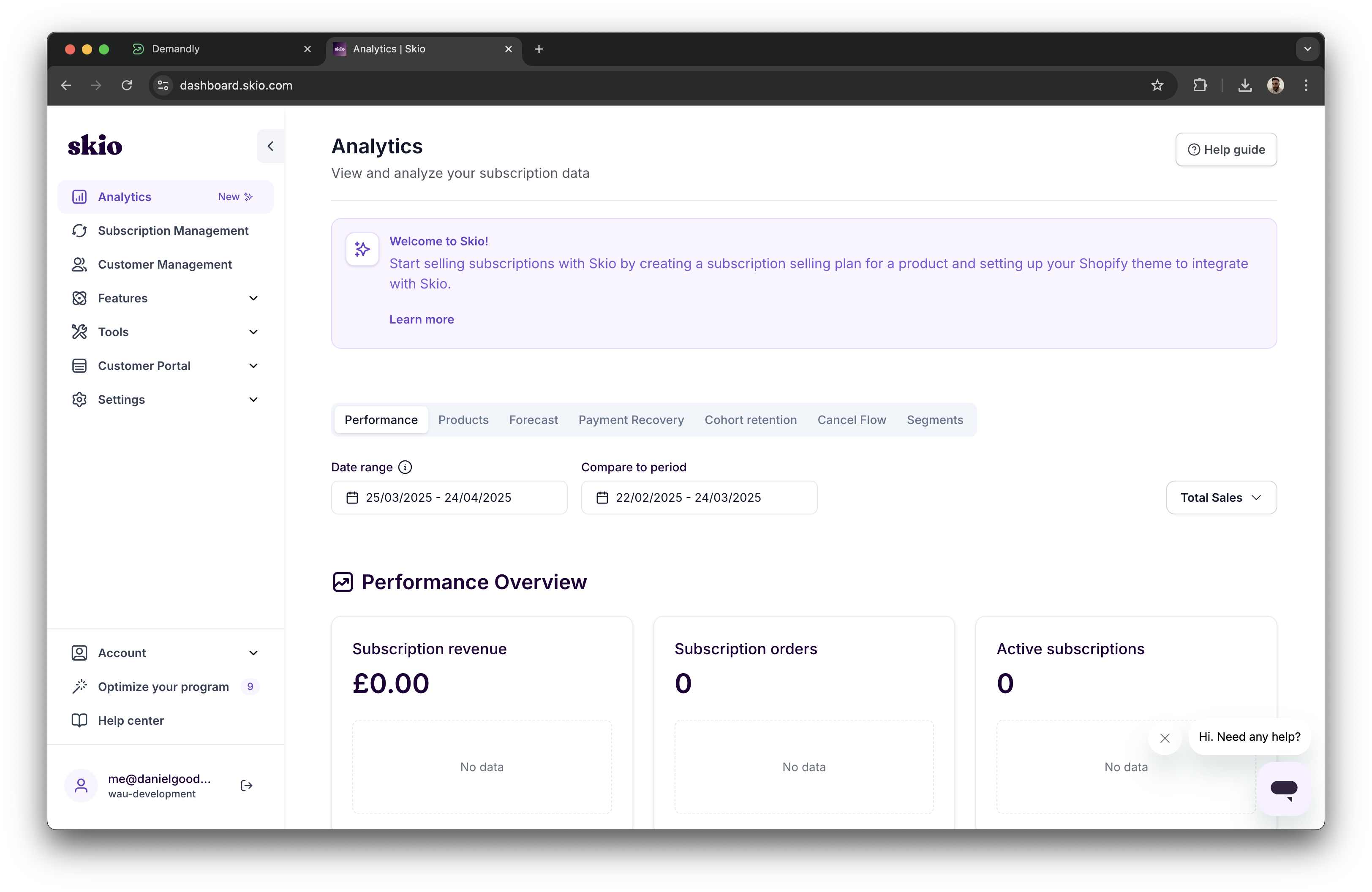Expand the Account section chevron

pos(253,653)
